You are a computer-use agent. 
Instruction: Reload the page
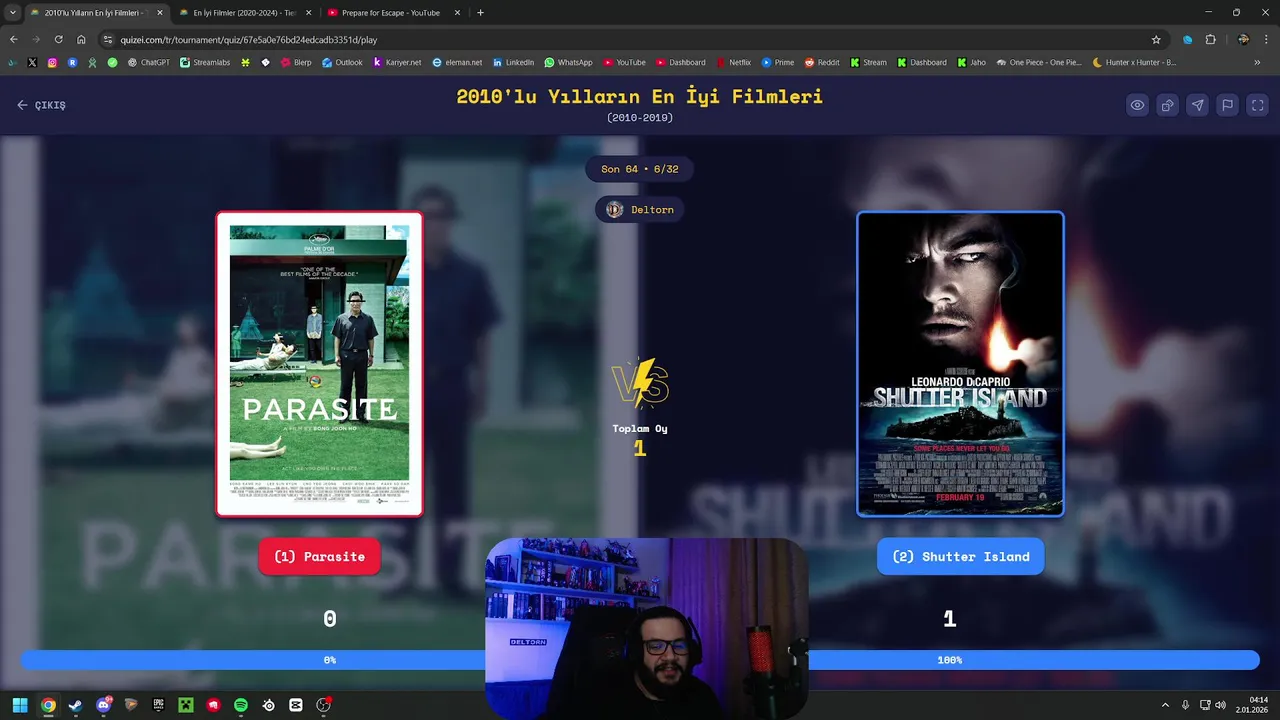pyautogui.click(x=58, y=40)
